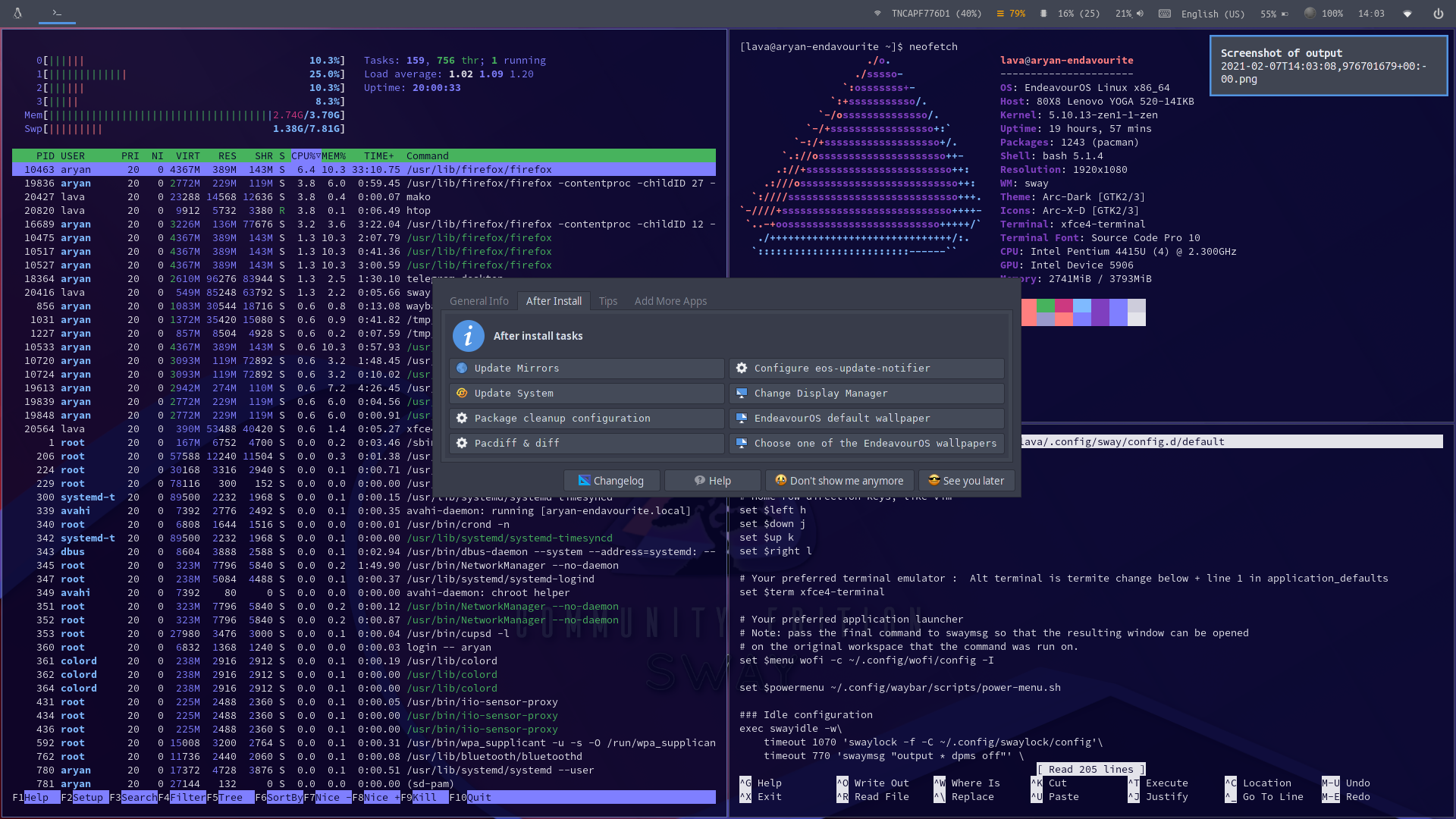Expand the Add More Apps section
Viewport: 1456px width, 819px height.
pos(670,300)
